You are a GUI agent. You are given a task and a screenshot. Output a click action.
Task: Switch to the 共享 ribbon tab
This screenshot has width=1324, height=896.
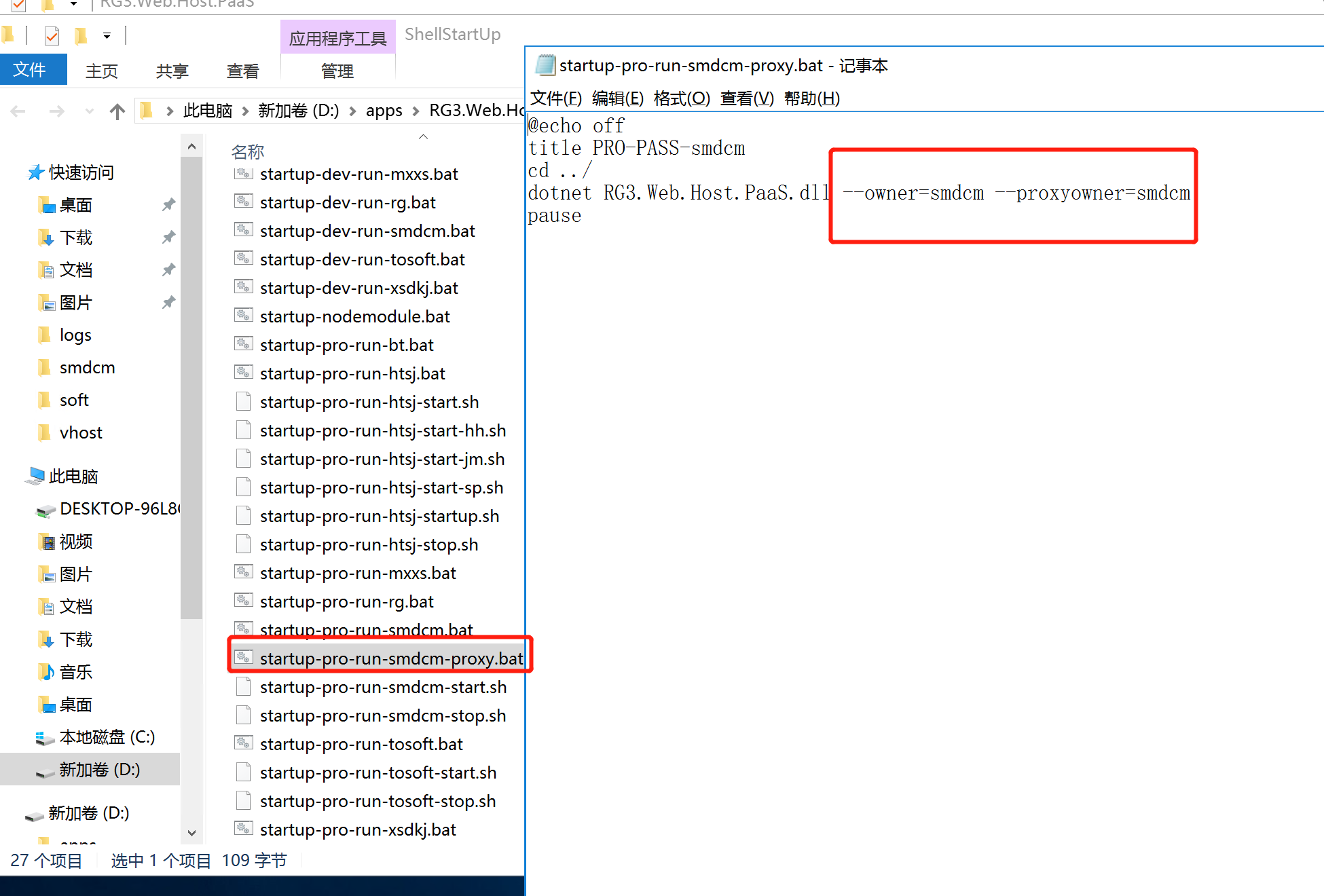pos(172,71)
